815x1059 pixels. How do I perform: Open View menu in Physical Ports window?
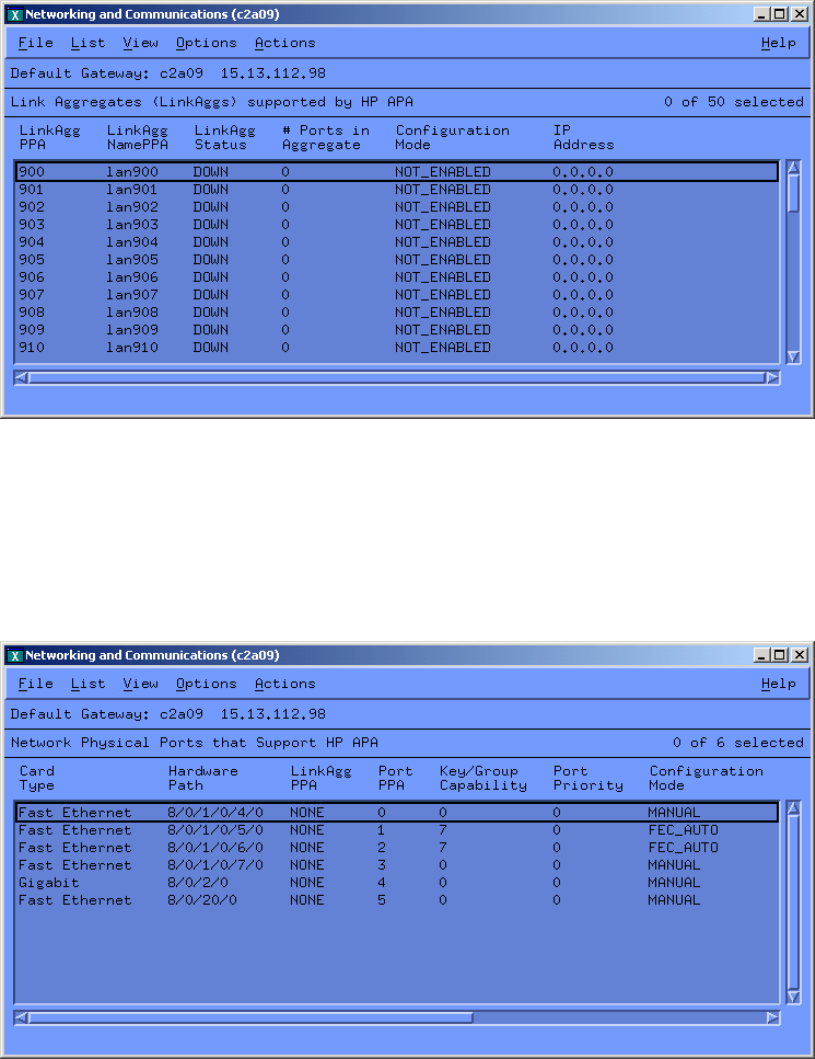[x=140, y=683]
